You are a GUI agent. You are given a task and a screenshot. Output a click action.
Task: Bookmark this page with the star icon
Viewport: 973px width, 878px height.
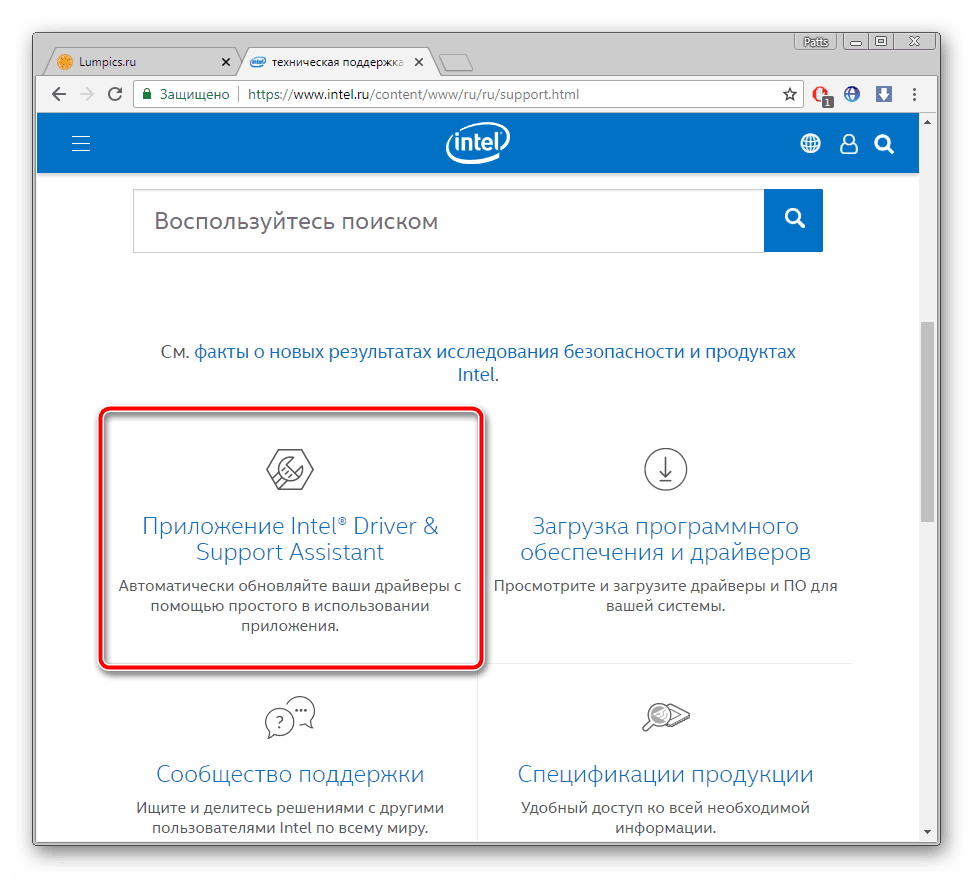(x=789, y=95)
